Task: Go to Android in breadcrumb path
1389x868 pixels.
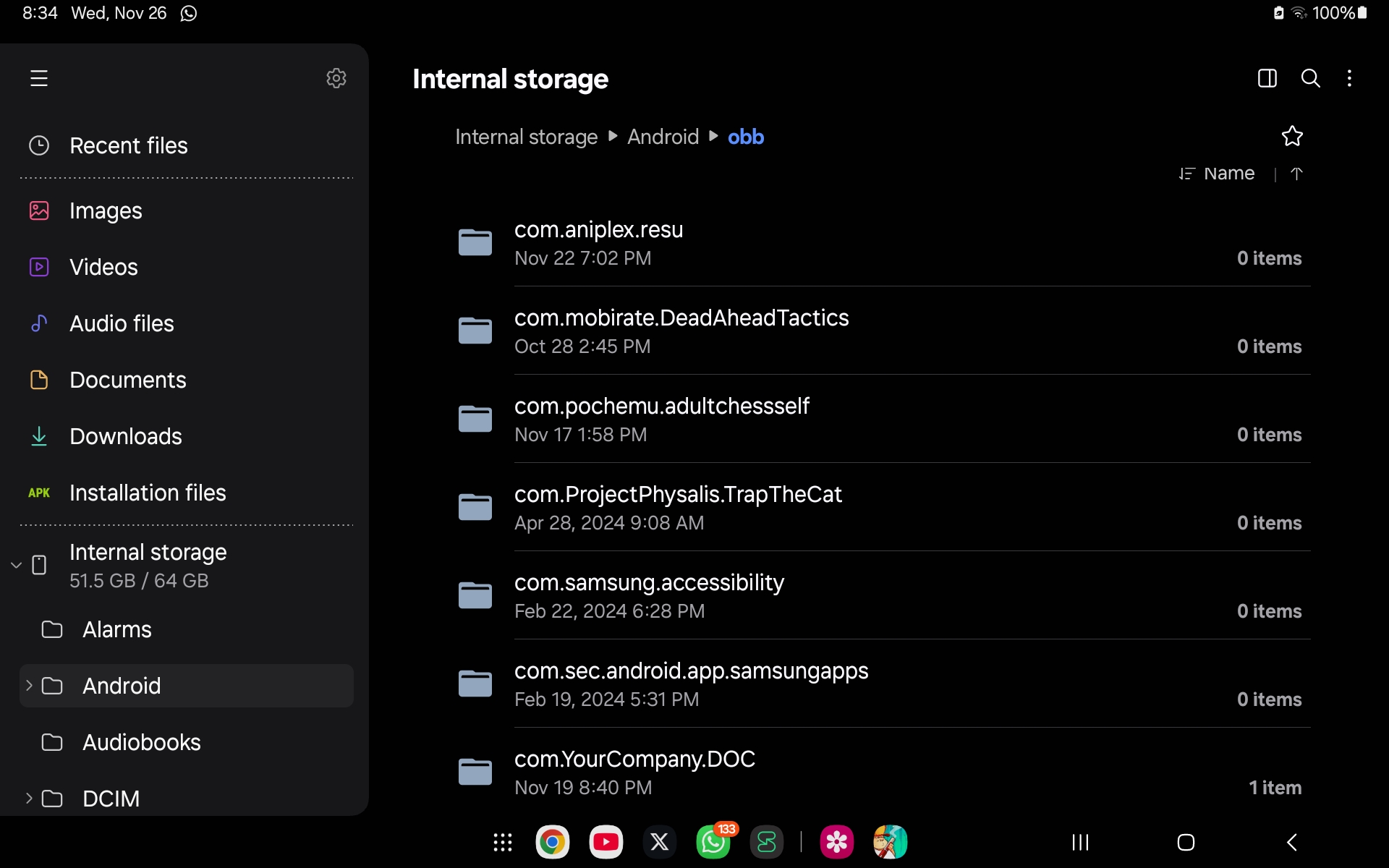Action: [663, 137]
